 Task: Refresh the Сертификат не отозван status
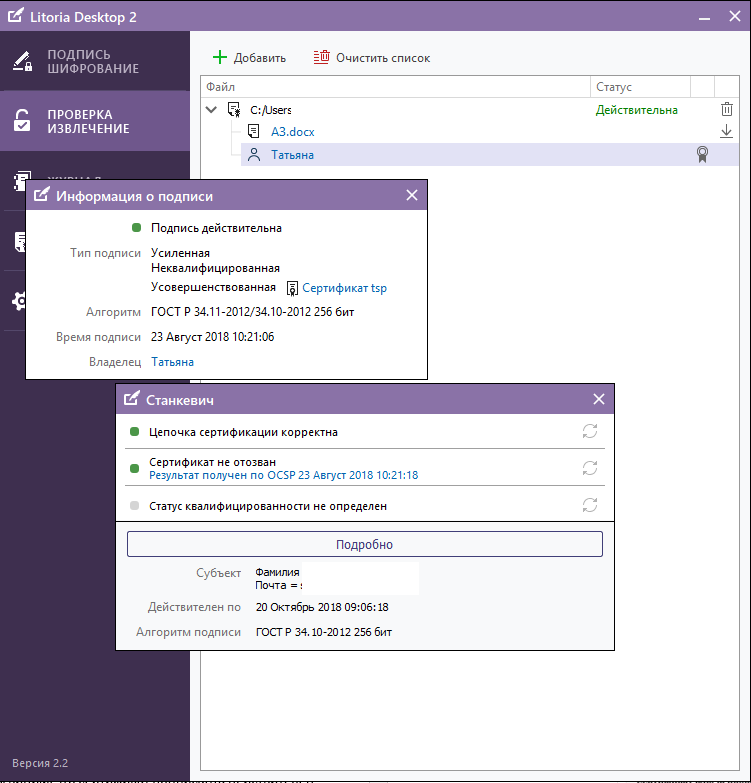(x=590, y=468)
